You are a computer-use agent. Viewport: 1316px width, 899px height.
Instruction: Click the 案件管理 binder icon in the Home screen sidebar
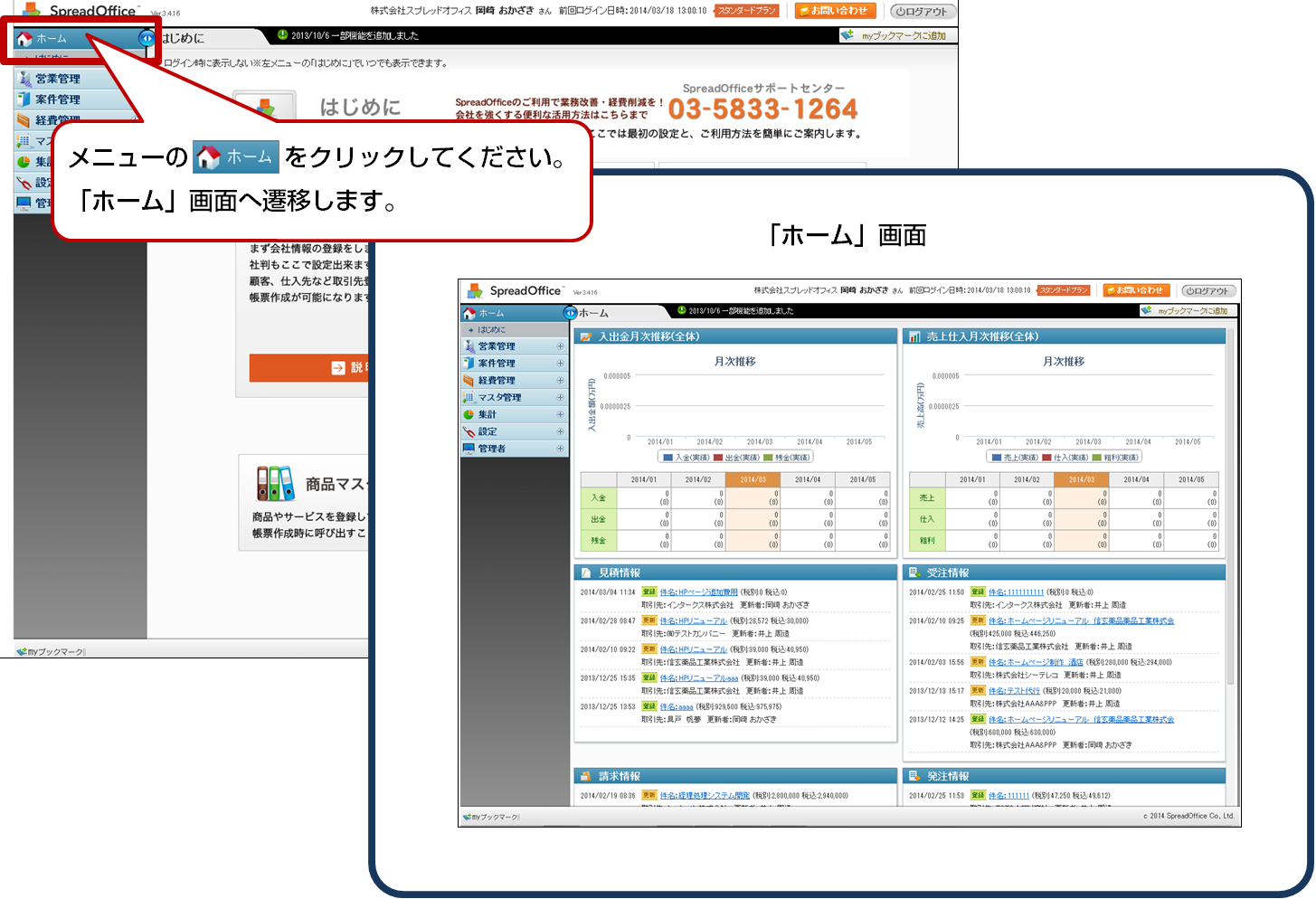point(469,364)
